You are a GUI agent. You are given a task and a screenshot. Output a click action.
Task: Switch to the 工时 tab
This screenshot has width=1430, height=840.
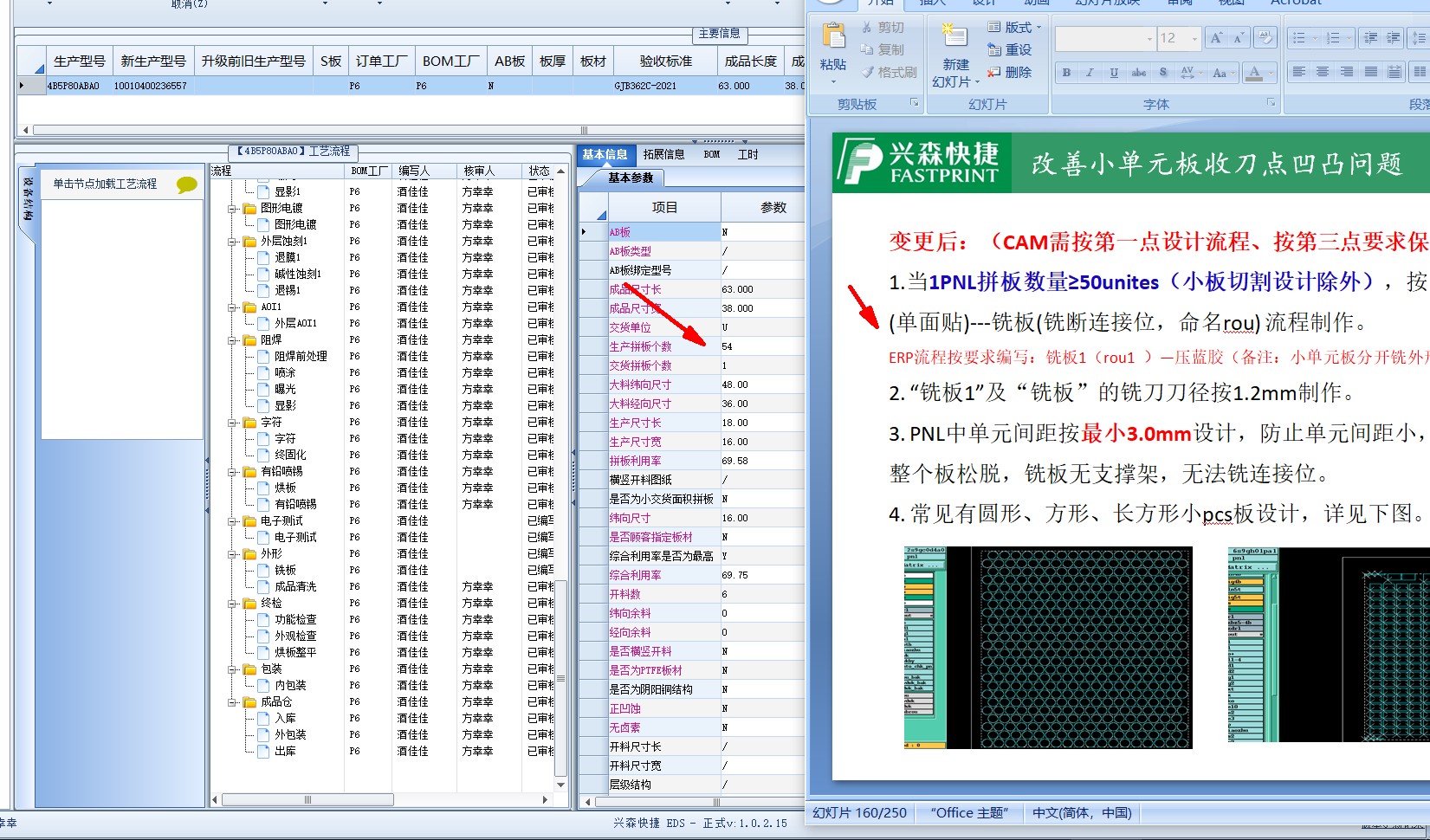coord(747,154)
